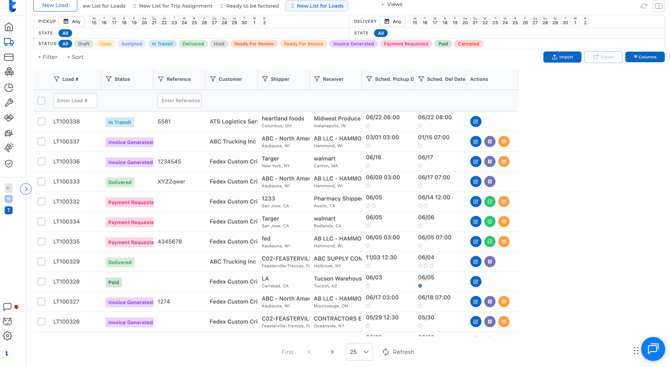
Task: Open the pie chart reports sidebar icon
Action: coord(9,88)
